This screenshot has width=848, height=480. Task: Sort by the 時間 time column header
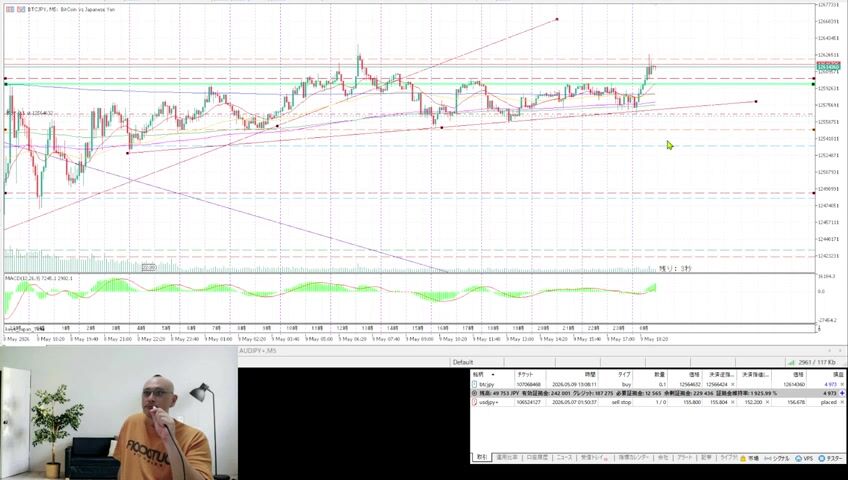590,374
